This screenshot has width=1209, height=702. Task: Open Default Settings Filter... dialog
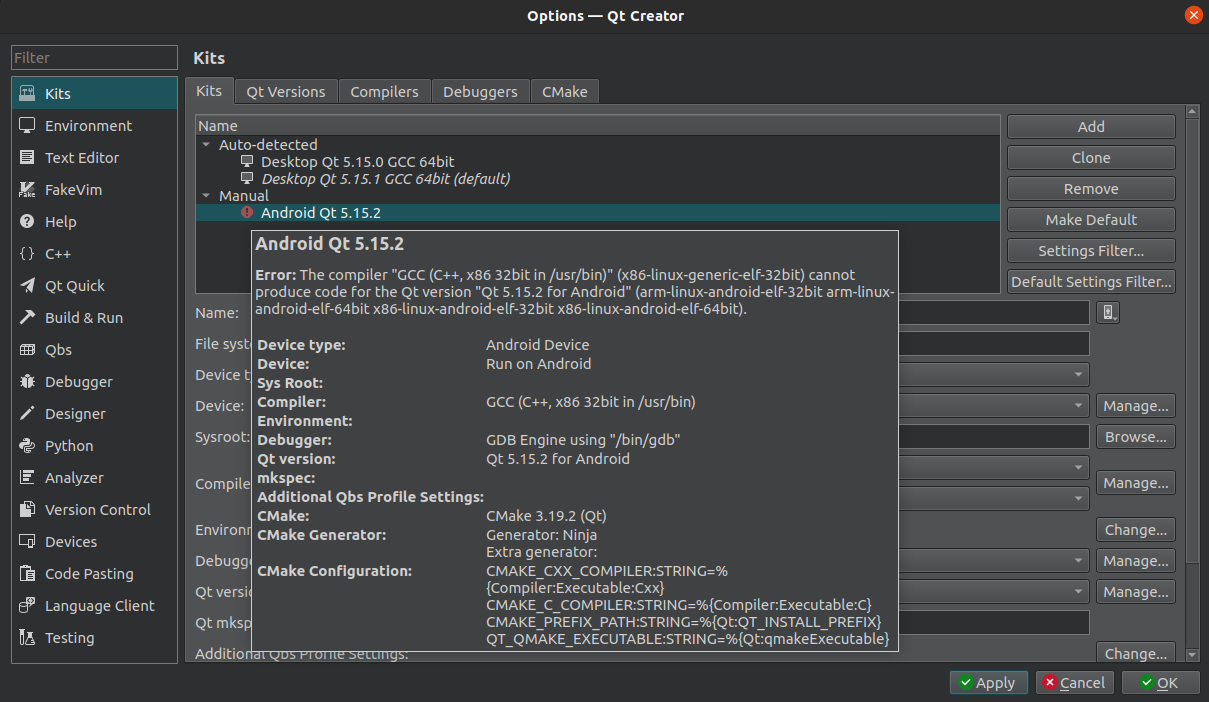click(1091, 282)
